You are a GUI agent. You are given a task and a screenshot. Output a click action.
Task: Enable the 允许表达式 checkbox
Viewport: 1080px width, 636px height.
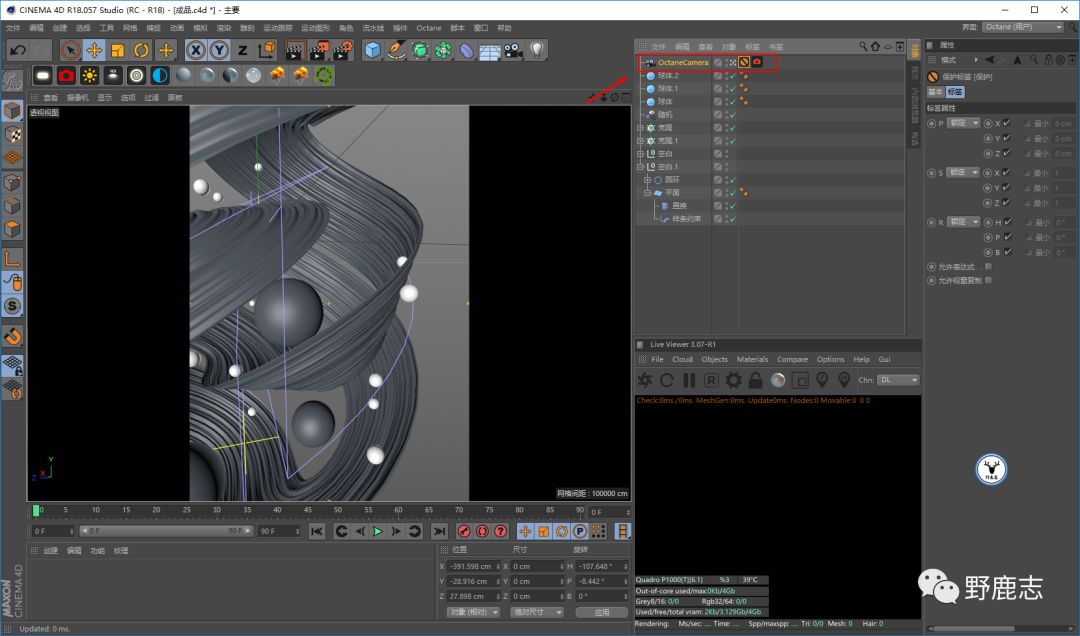click(x=989, y=267)
